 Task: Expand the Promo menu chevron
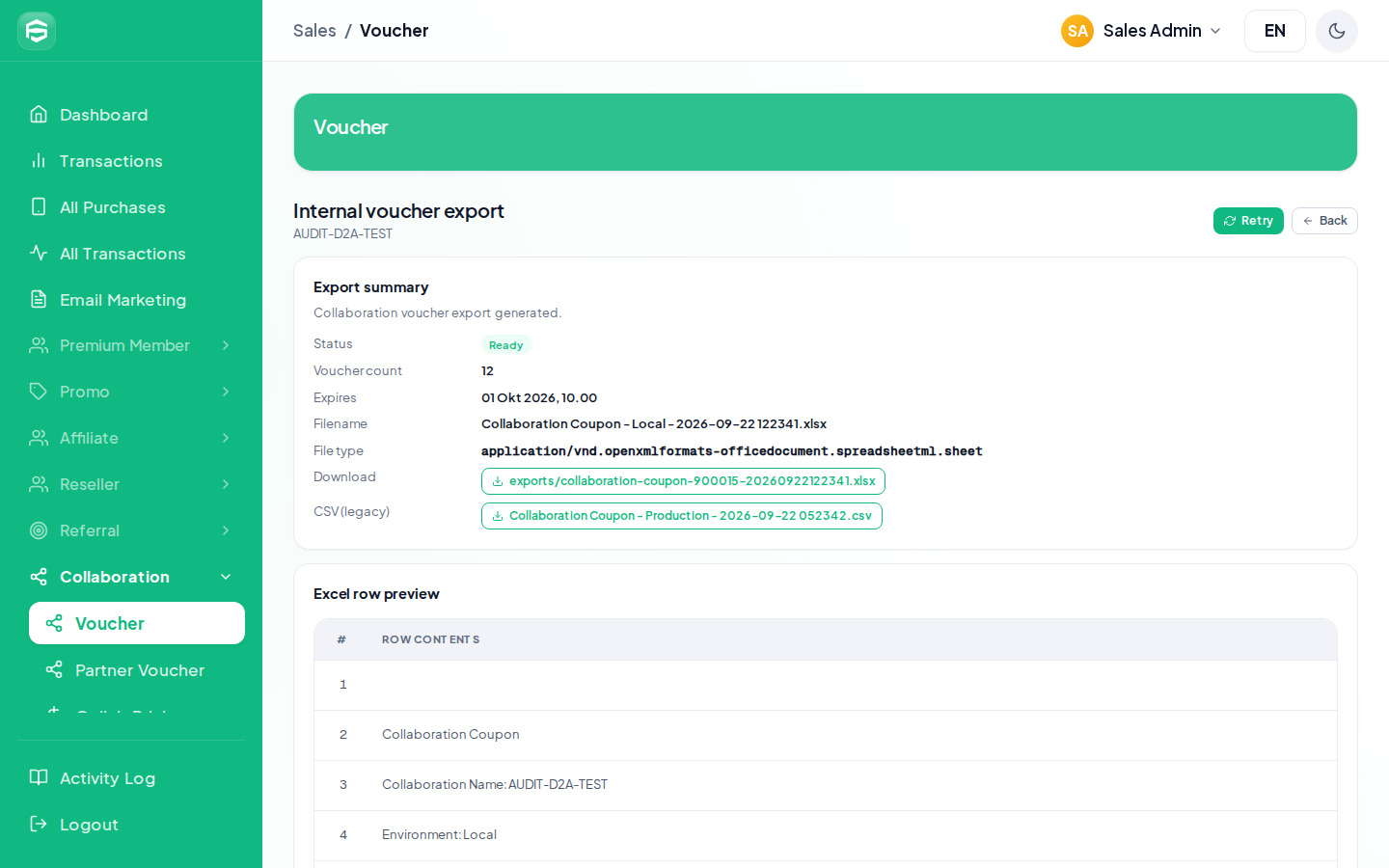coord(226,392)
